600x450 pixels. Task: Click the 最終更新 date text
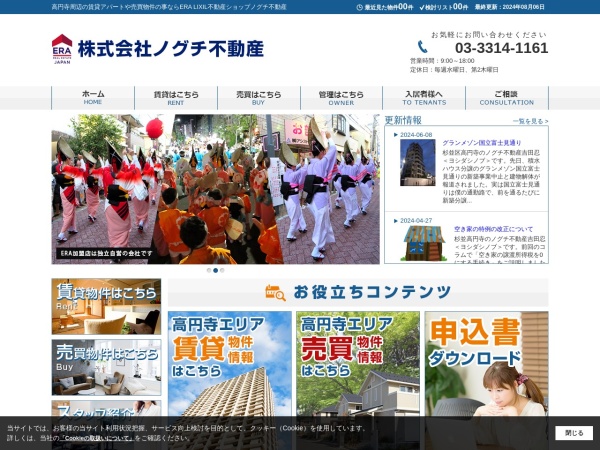[510, 7]
